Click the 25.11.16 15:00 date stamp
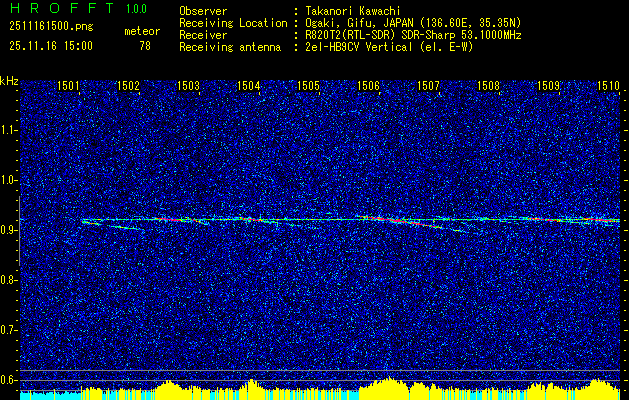This screenshot has width=629, height=400. point(50,46)
